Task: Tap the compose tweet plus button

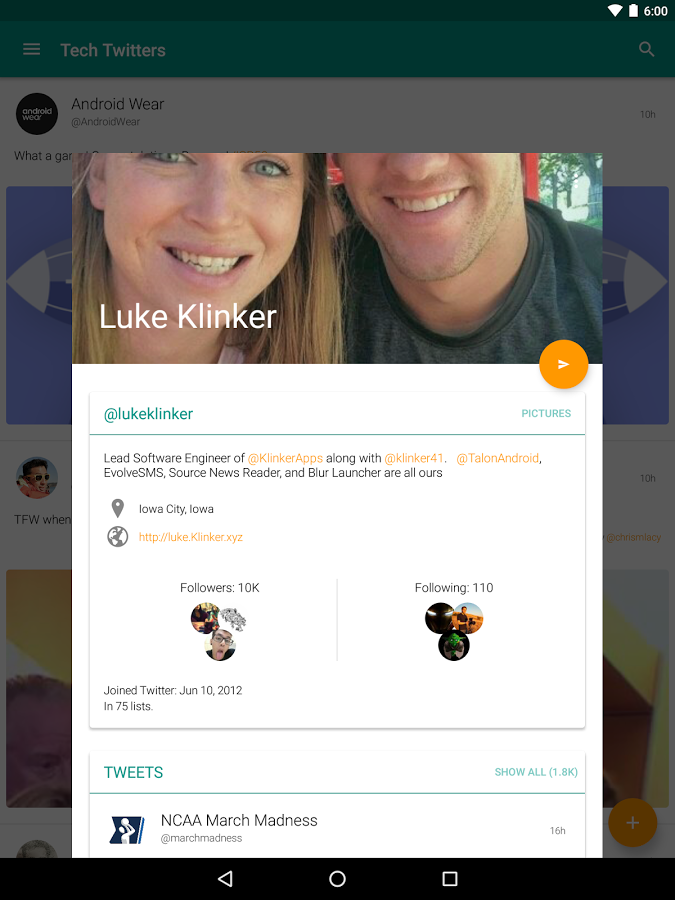Action: point(633,823)
